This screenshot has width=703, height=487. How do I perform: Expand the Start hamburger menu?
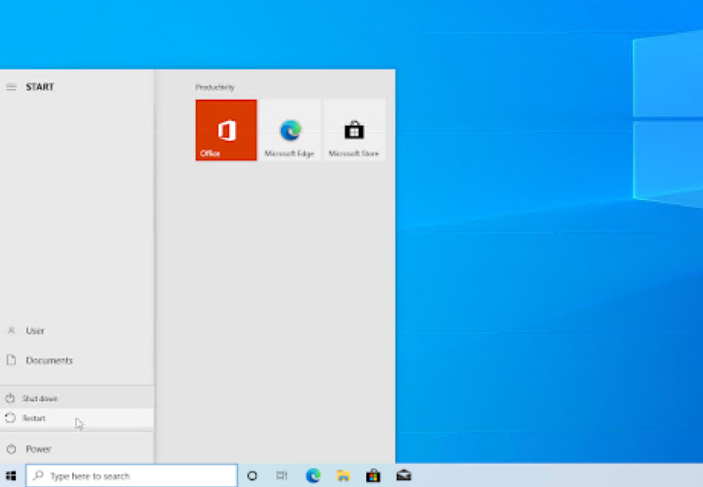pyautogui.click(x=11, y=87)
